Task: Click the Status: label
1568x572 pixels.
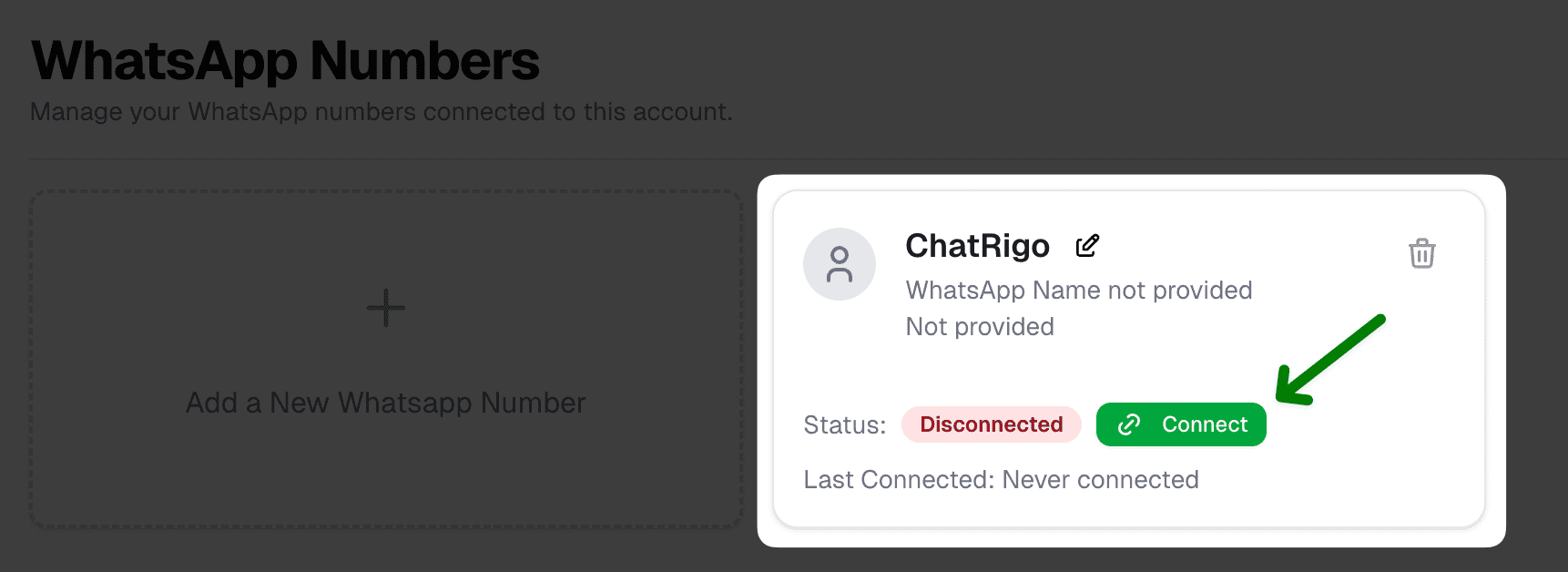Action: coord(844,425)
